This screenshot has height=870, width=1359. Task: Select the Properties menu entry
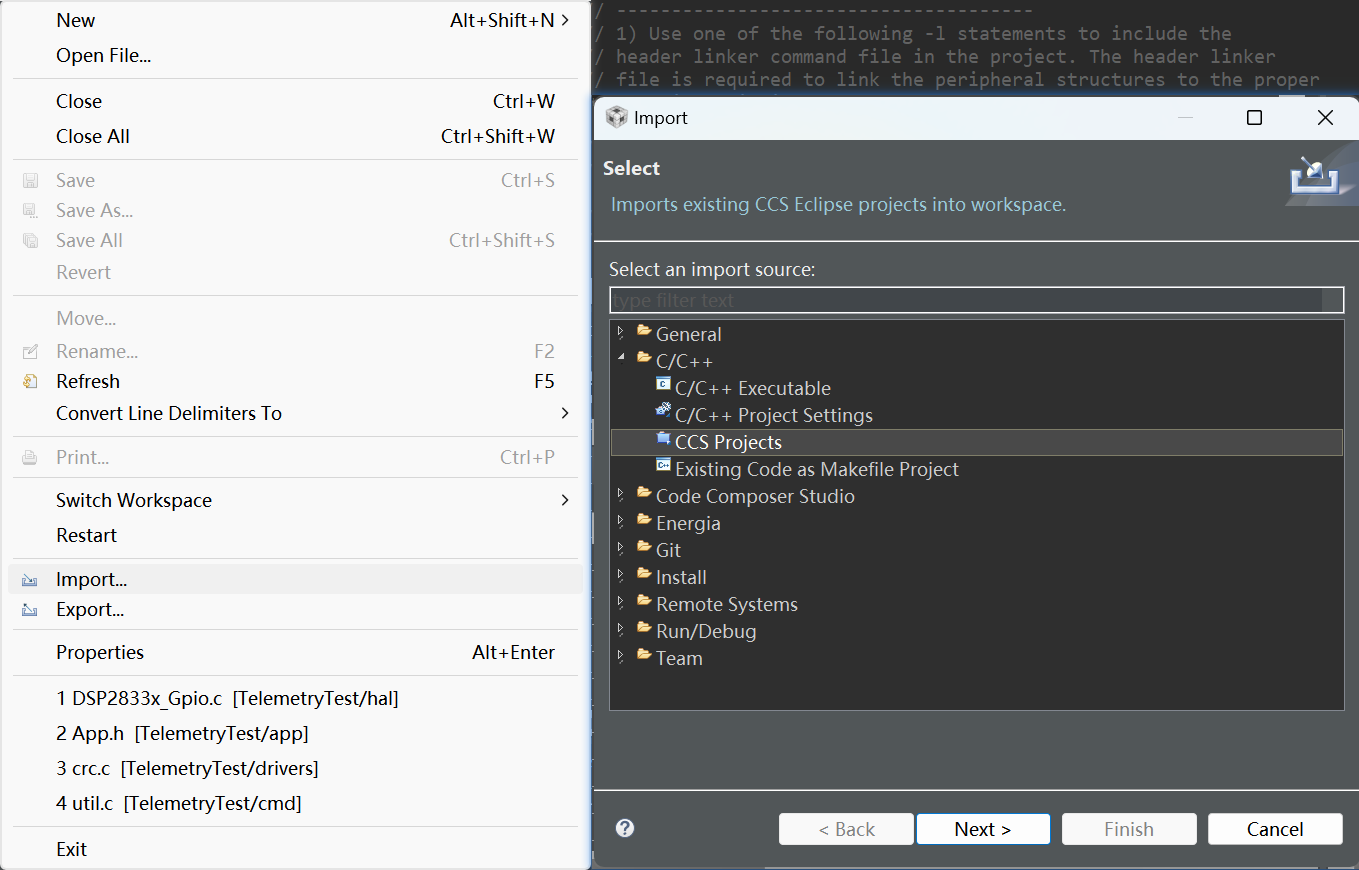click(x=295, y=652)
